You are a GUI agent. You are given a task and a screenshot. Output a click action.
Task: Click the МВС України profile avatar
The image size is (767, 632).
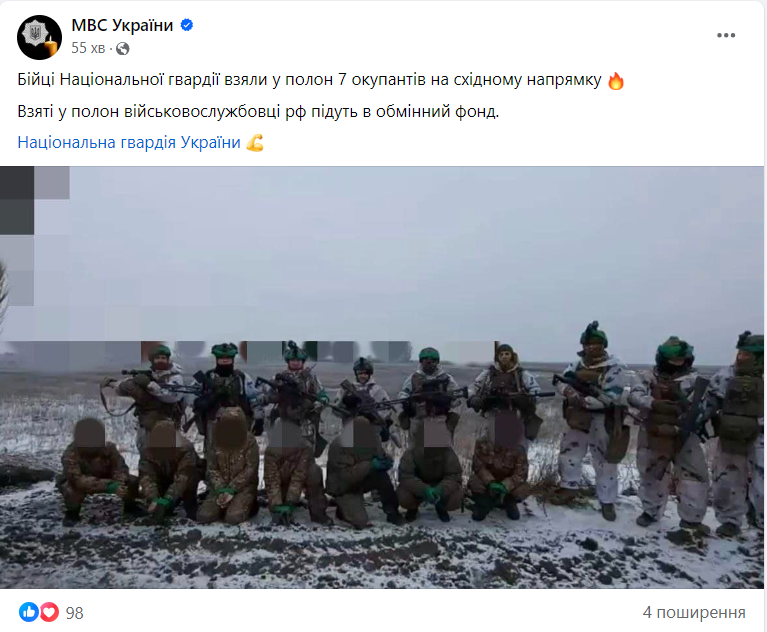tap(39, 37)
